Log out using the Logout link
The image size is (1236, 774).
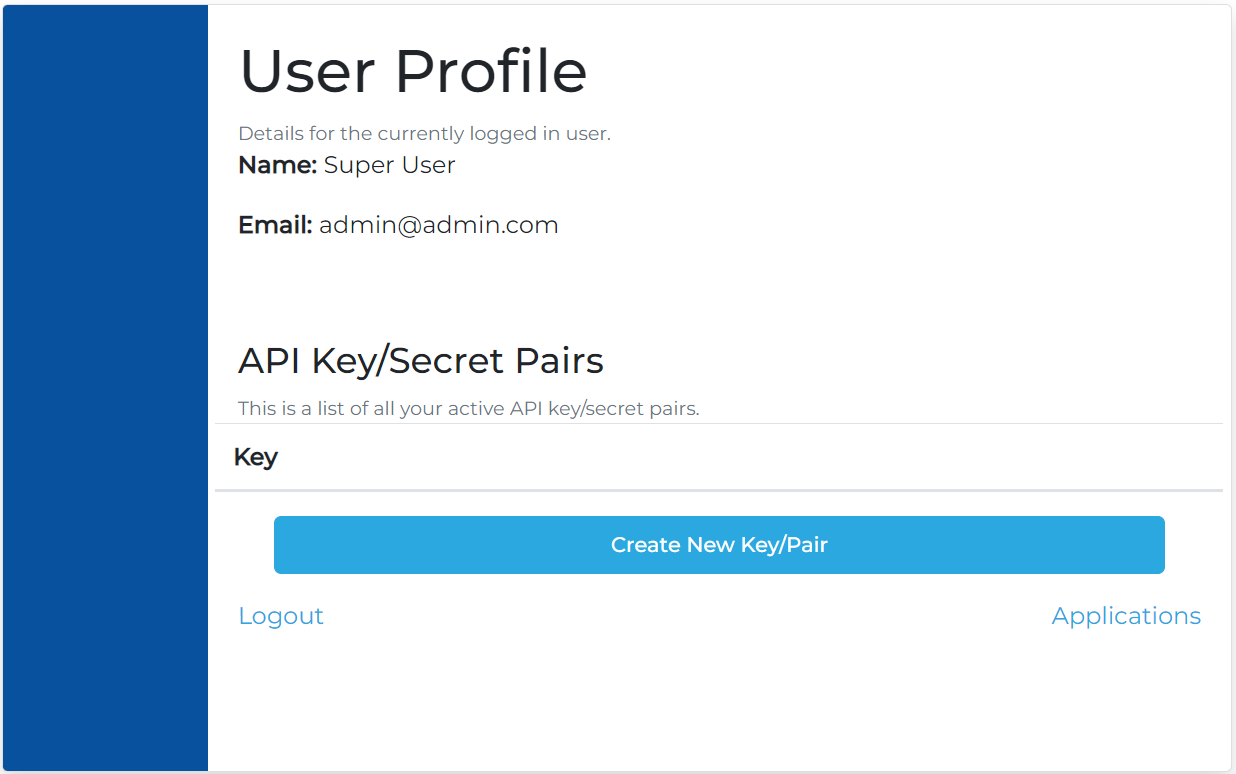[281, 616]
